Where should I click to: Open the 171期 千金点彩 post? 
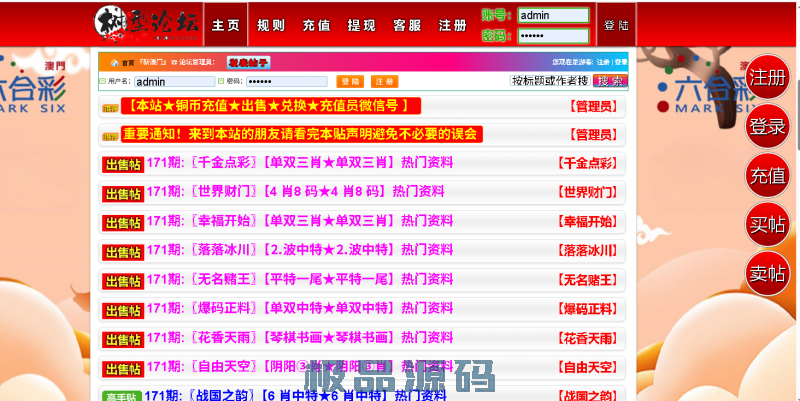300,163
